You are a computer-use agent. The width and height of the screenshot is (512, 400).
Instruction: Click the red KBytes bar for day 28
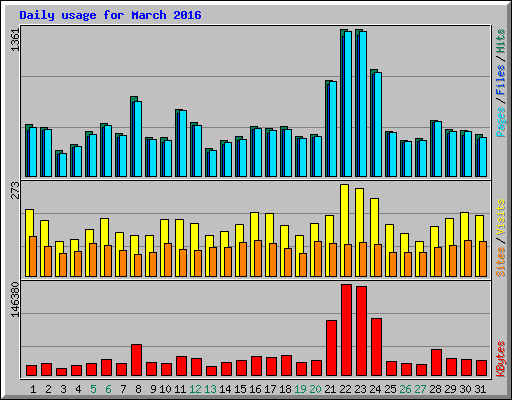[436, 363]
